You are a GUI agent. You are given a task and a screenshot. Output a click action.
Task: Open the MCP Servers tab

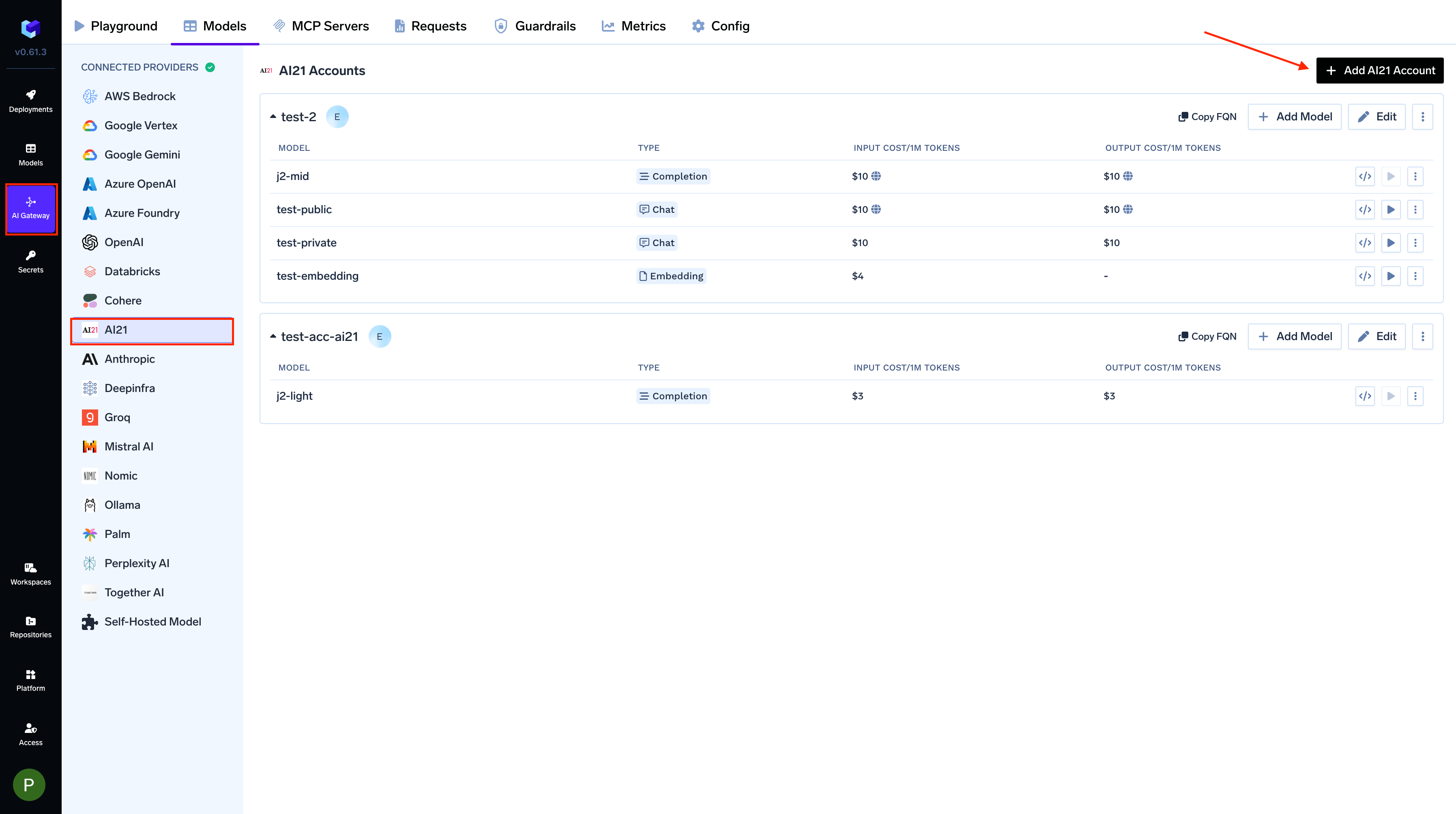(321, 26)
